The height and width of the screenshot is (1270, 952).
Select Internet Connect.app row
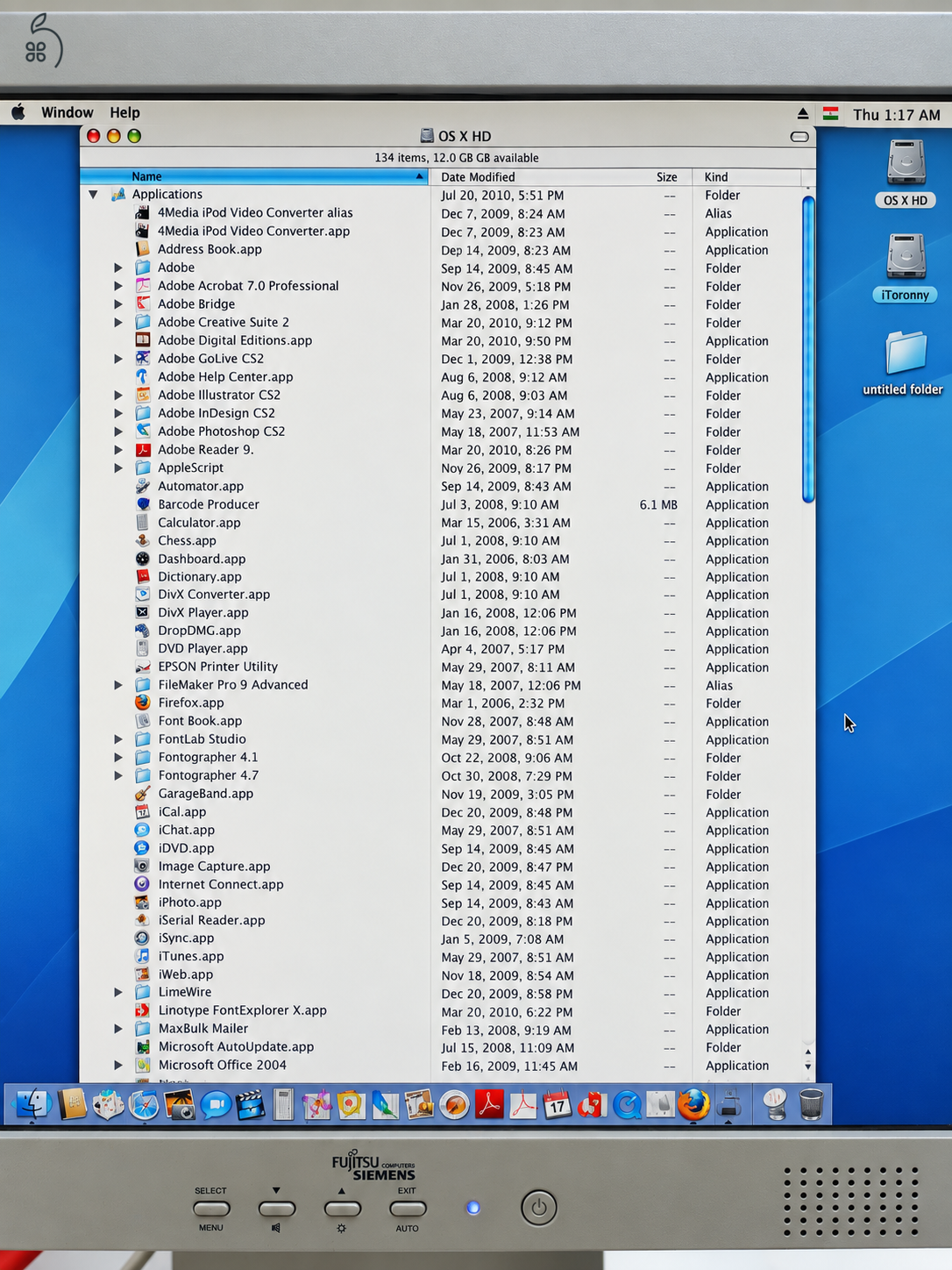[448, 884]
